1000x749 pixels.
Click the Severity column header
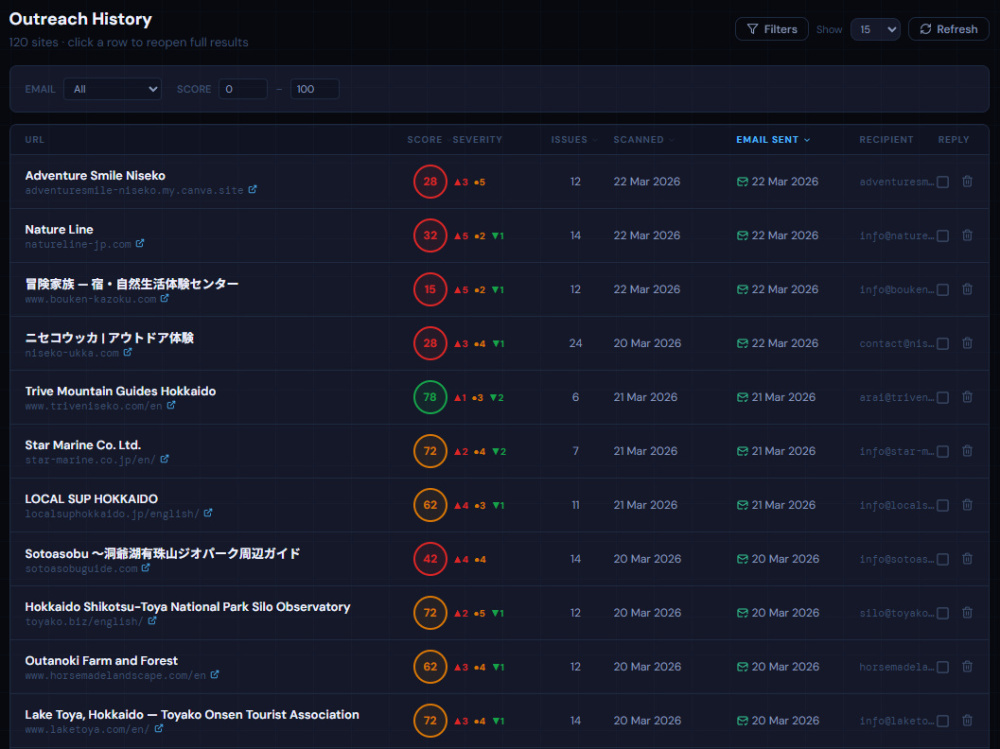(477, 139)
